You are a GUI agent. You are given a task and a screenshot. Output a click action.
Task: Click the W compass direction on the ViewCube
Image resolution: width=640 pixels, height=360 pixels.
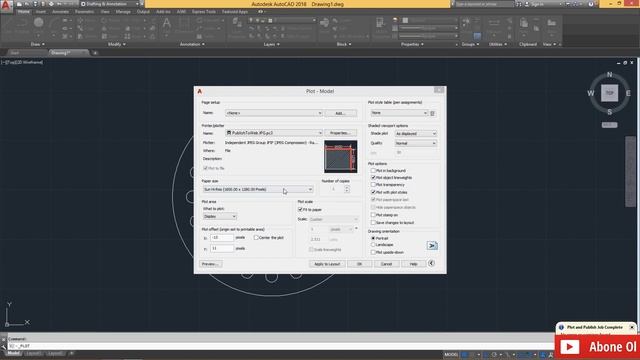pos(591,93)
